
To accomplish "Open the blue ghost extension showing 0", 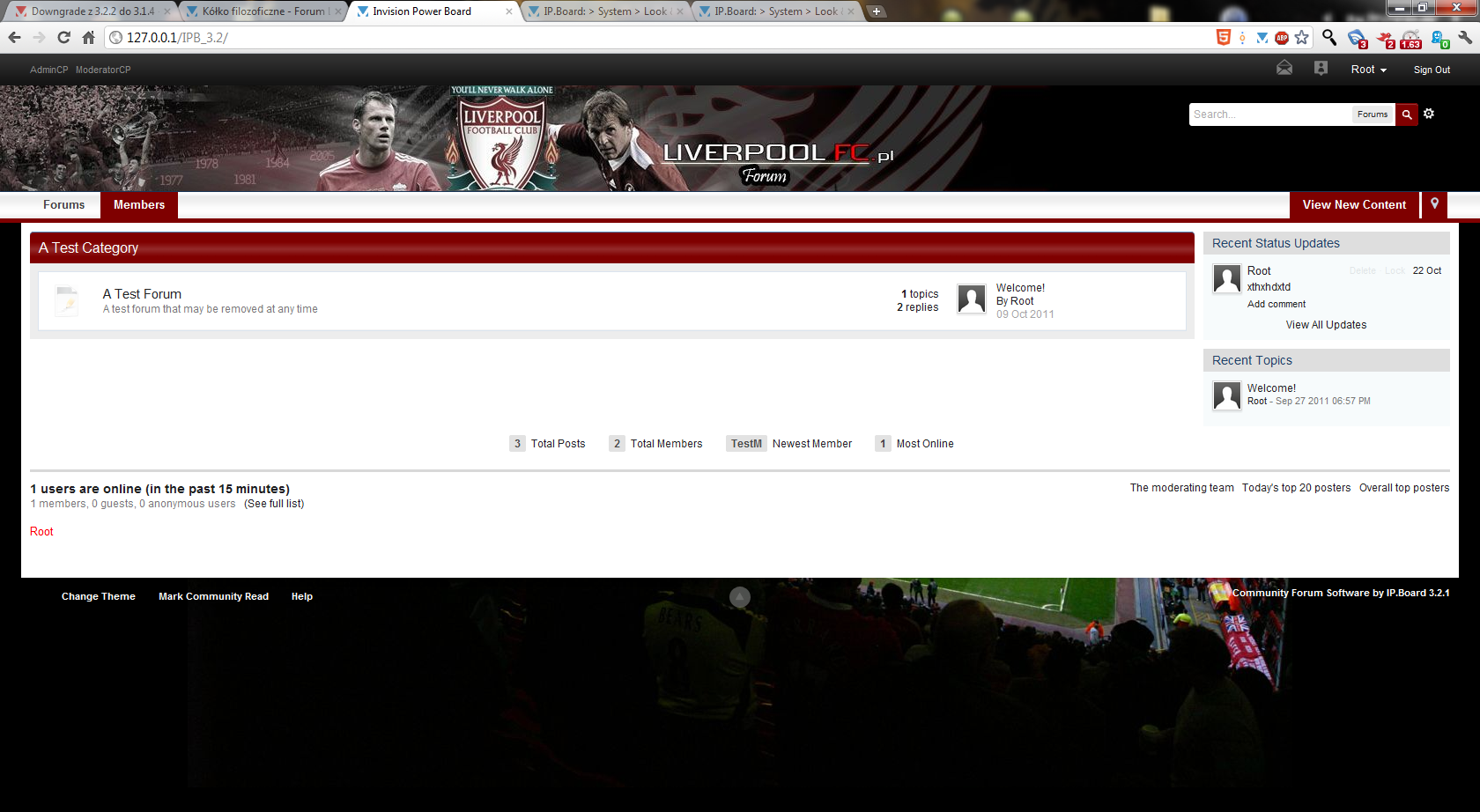I will [1440, 39].
